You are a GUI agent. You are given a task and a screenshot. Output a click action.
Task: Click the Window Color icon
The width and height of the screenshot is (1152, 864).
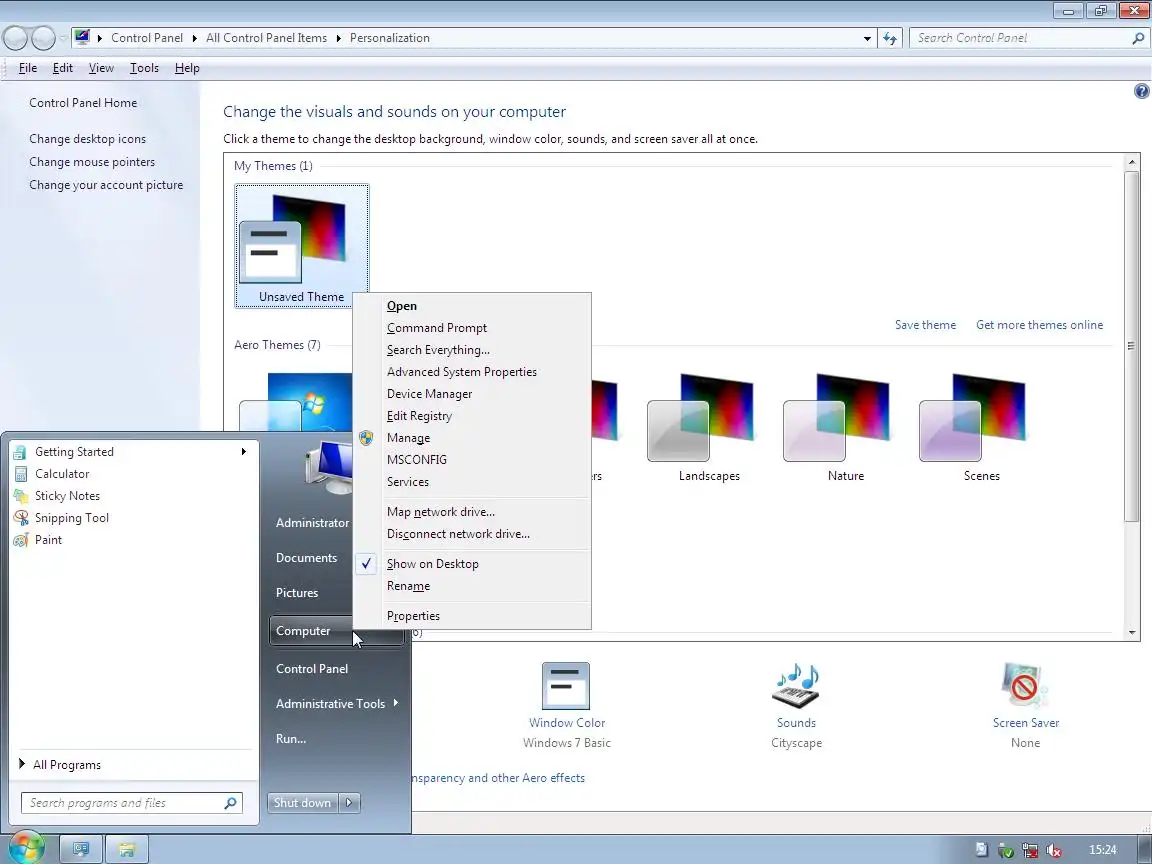[x=566, y=686]
